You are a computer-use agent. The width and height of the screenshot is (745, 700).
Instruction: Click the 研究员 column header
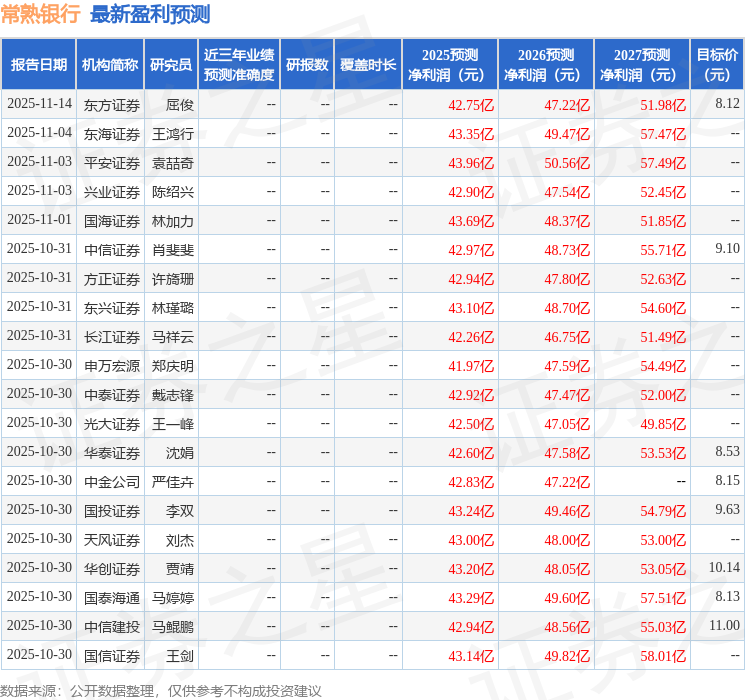pyautogui.click(x=171, y=64)
